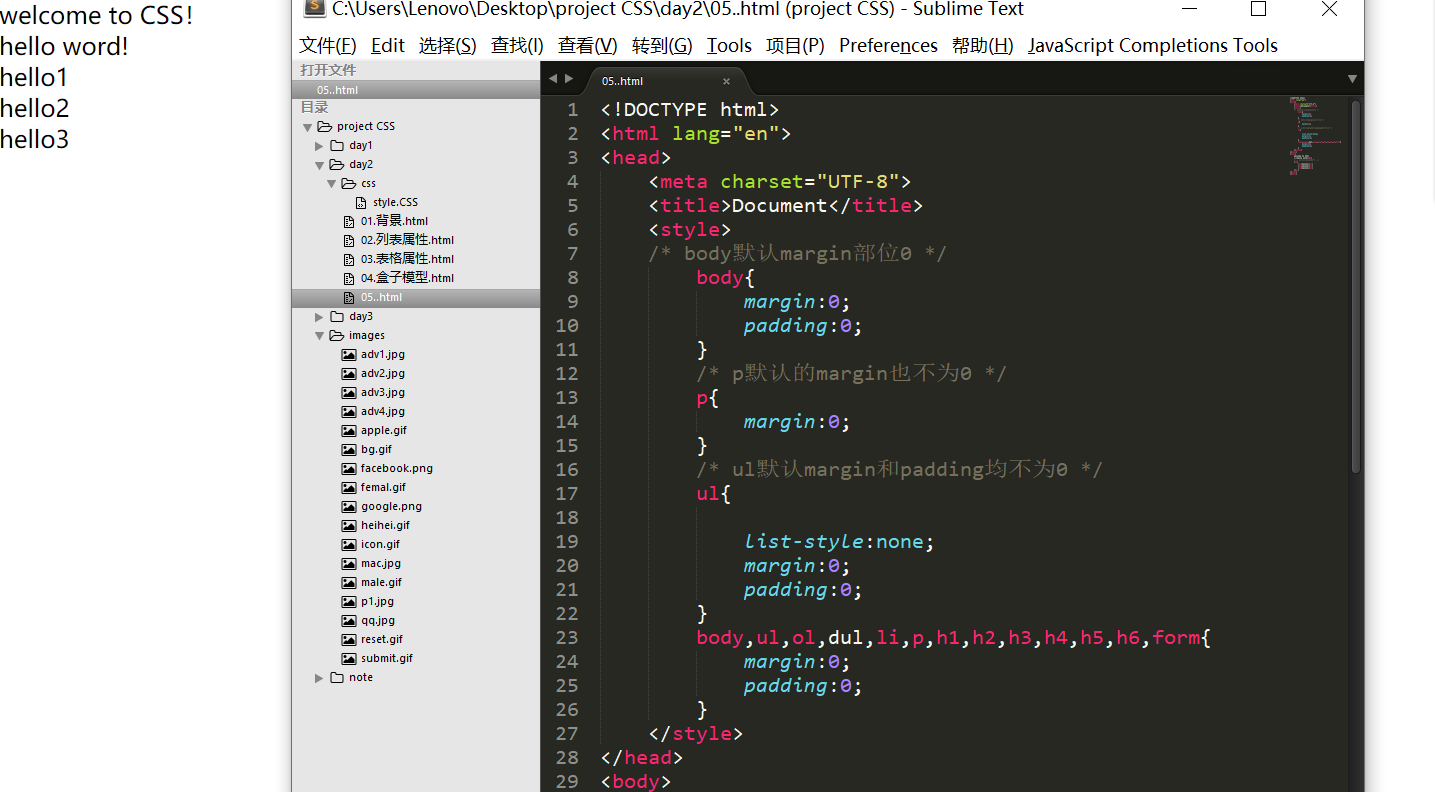Go to previous tab with left arrow
The height and width of the screenshot is (792, 1435).
(x=552, y=79)
